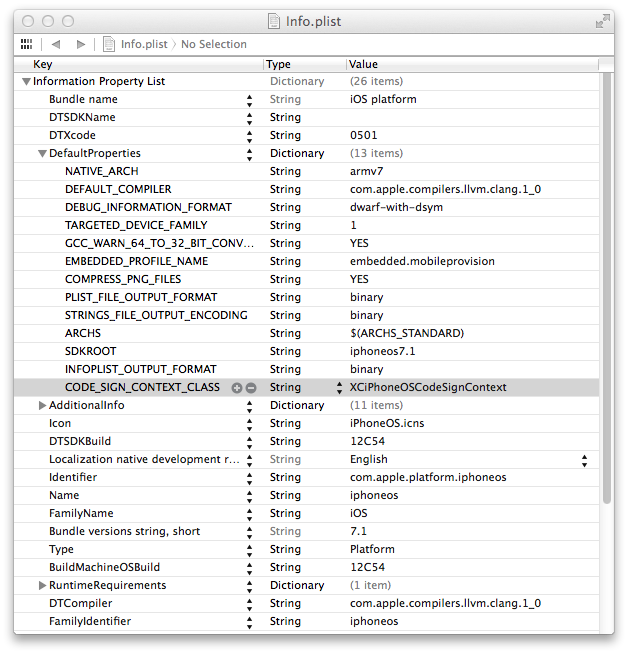The height and width of the screenshot is (654, 628).
Task: Open the key stepper for Identifier
Action: (x=249, y=478)
